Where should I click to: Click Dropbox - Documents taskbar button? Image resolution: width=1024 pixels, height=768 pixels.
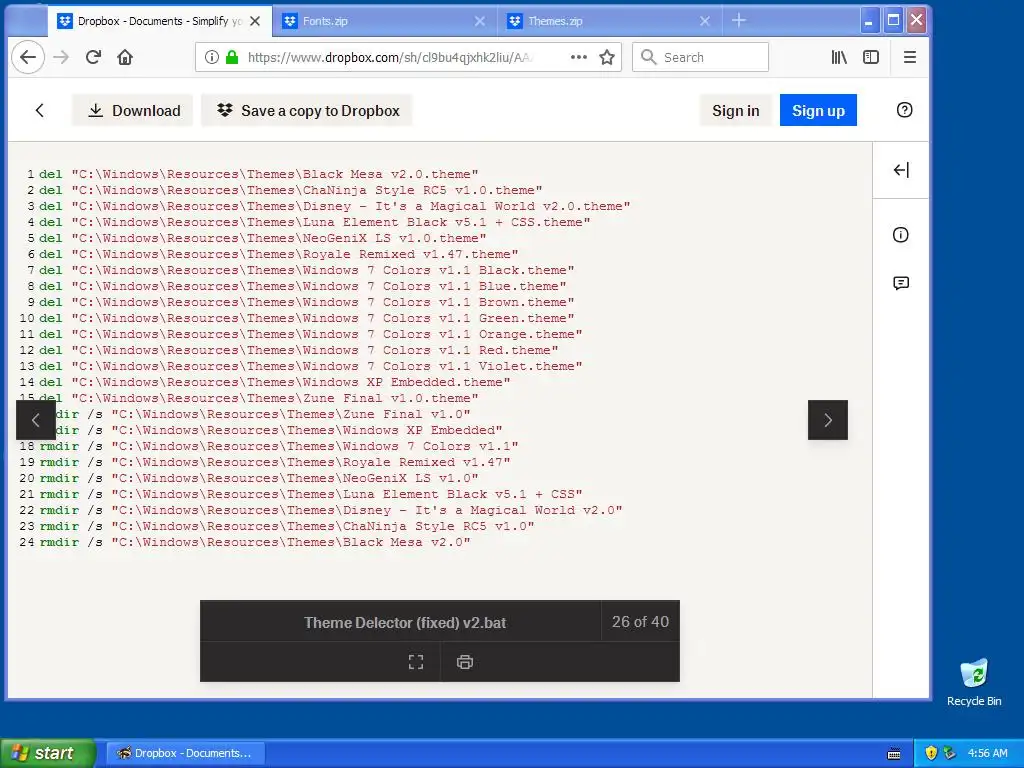click(185, 753)
